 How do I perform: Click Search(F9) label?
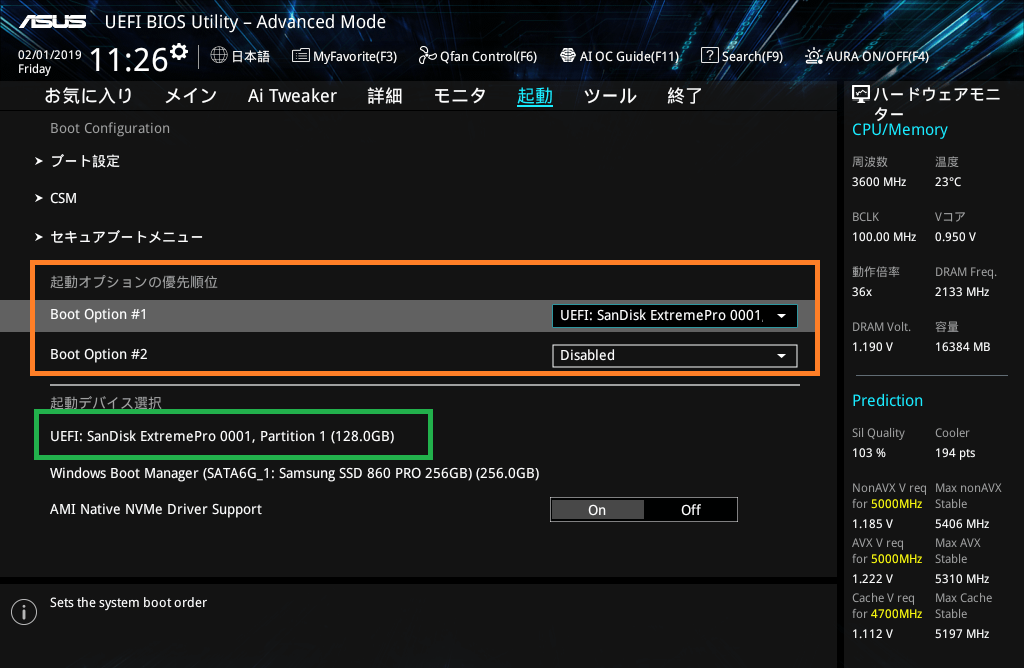(752, 57)
